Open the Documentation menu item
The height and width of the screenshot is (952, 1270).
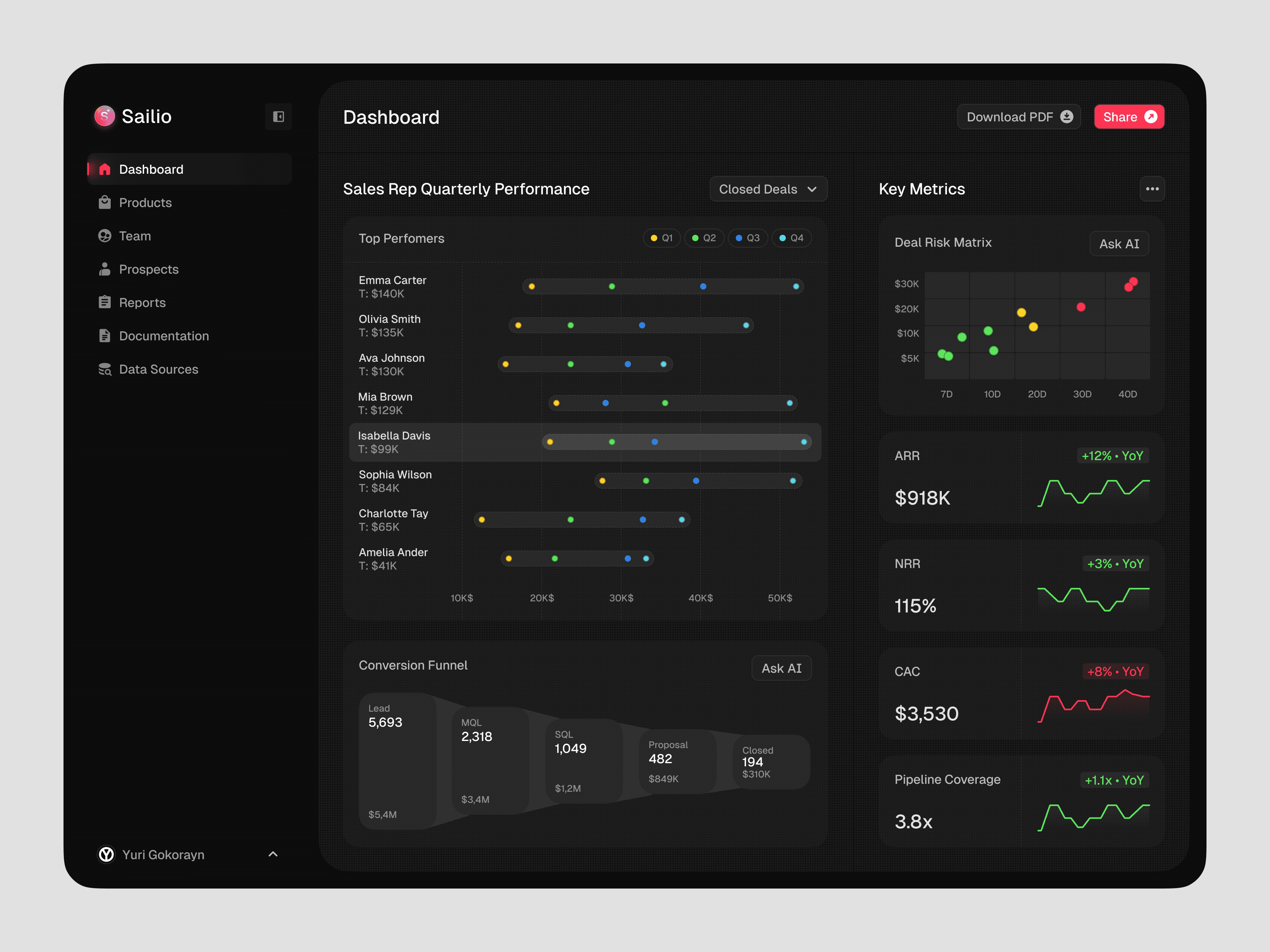pos(164,336)
